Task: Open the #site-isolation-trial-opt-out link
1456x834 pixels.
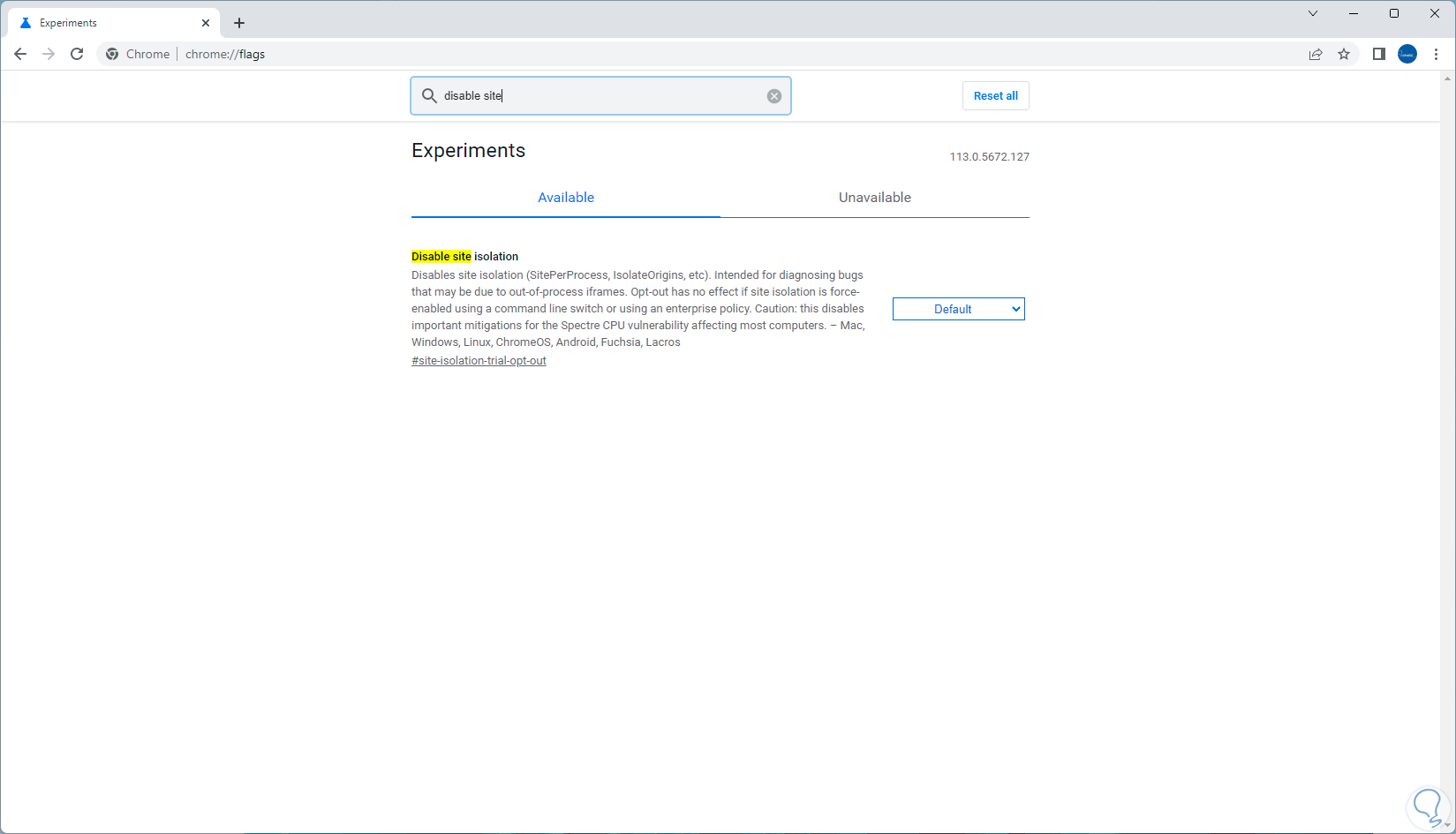Action: pos(479,361)
